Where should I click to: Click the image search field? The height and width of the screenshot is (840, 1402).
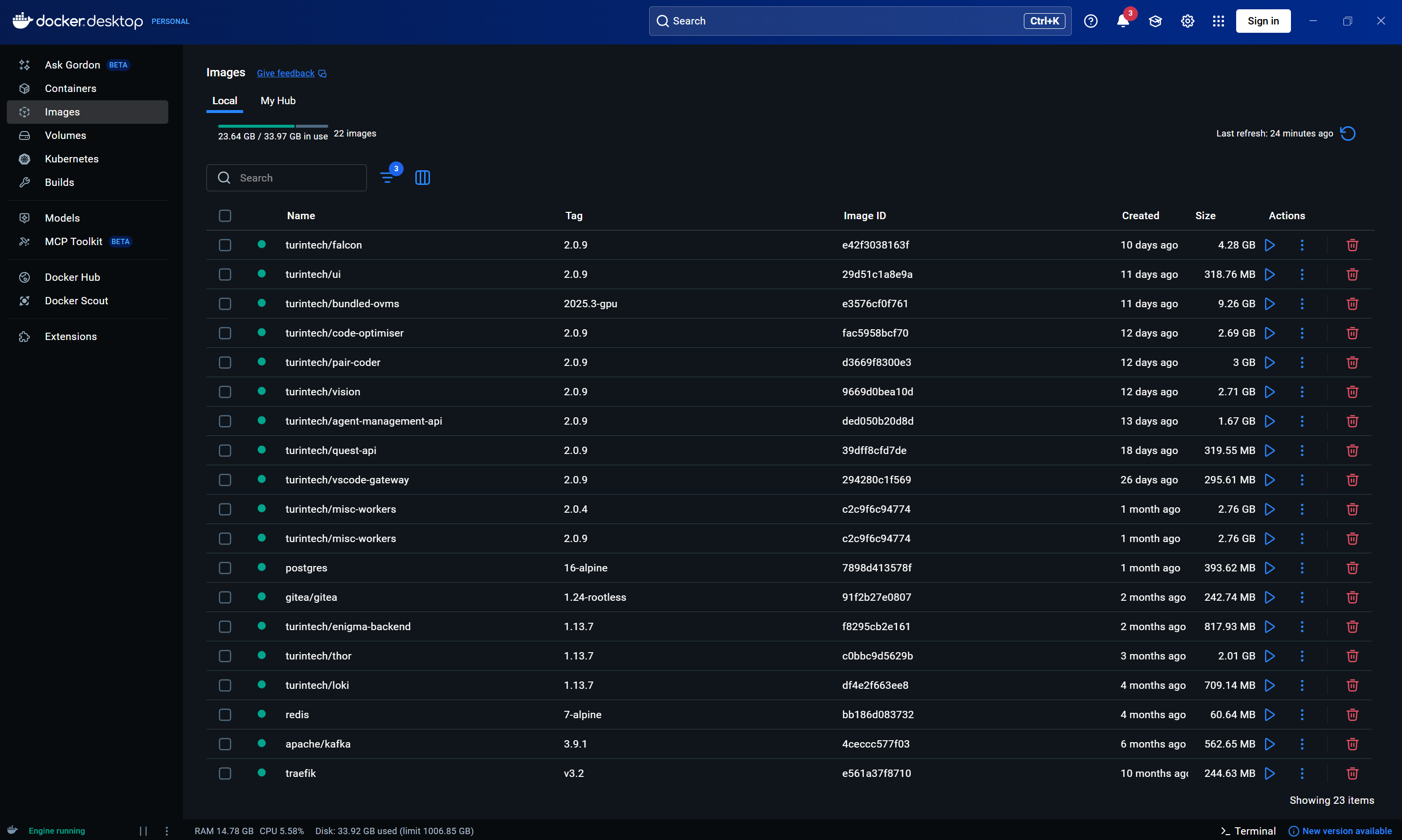pyautogui.click(x=286, y=177)
